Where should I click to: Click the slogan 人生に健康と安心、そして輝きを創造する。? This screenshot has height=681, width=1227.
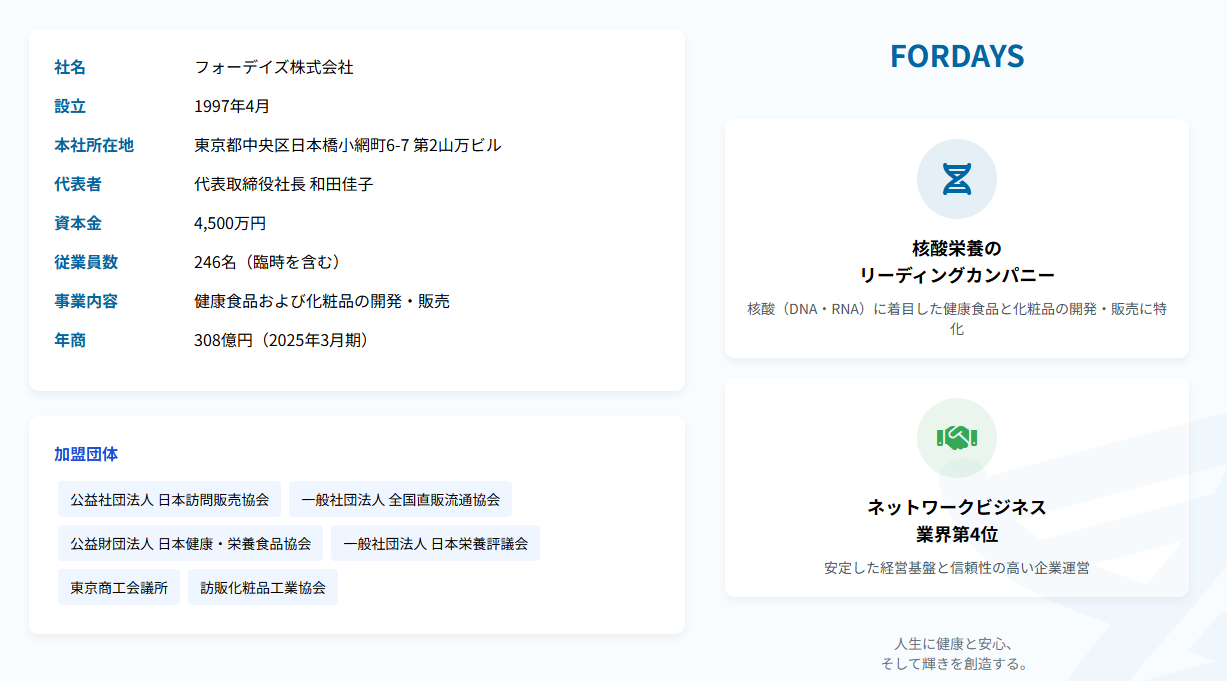pyautogui.click(x=955, y=653)
